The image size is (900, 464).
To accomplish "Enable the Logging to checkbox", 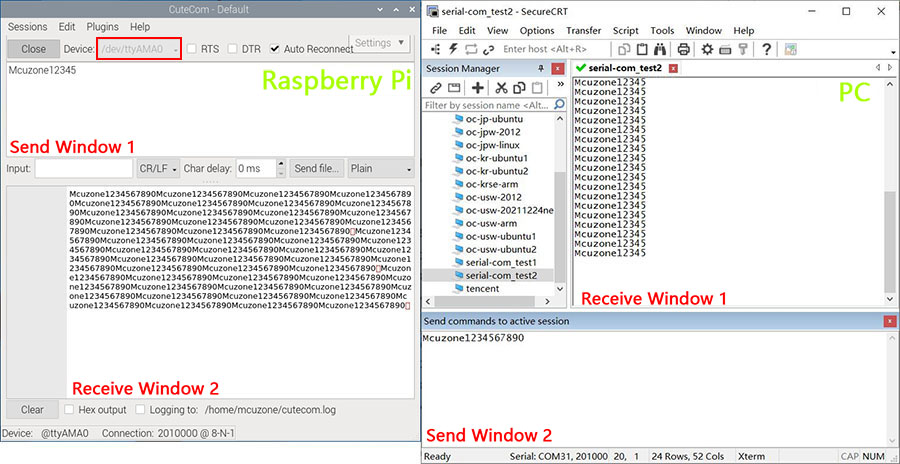I will click(141, 410).
